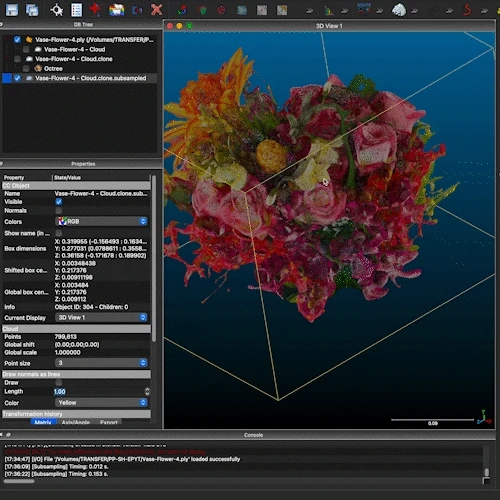Click the Length value field
The height and width of the screenshot is (500, 500).
coord(99,392)
